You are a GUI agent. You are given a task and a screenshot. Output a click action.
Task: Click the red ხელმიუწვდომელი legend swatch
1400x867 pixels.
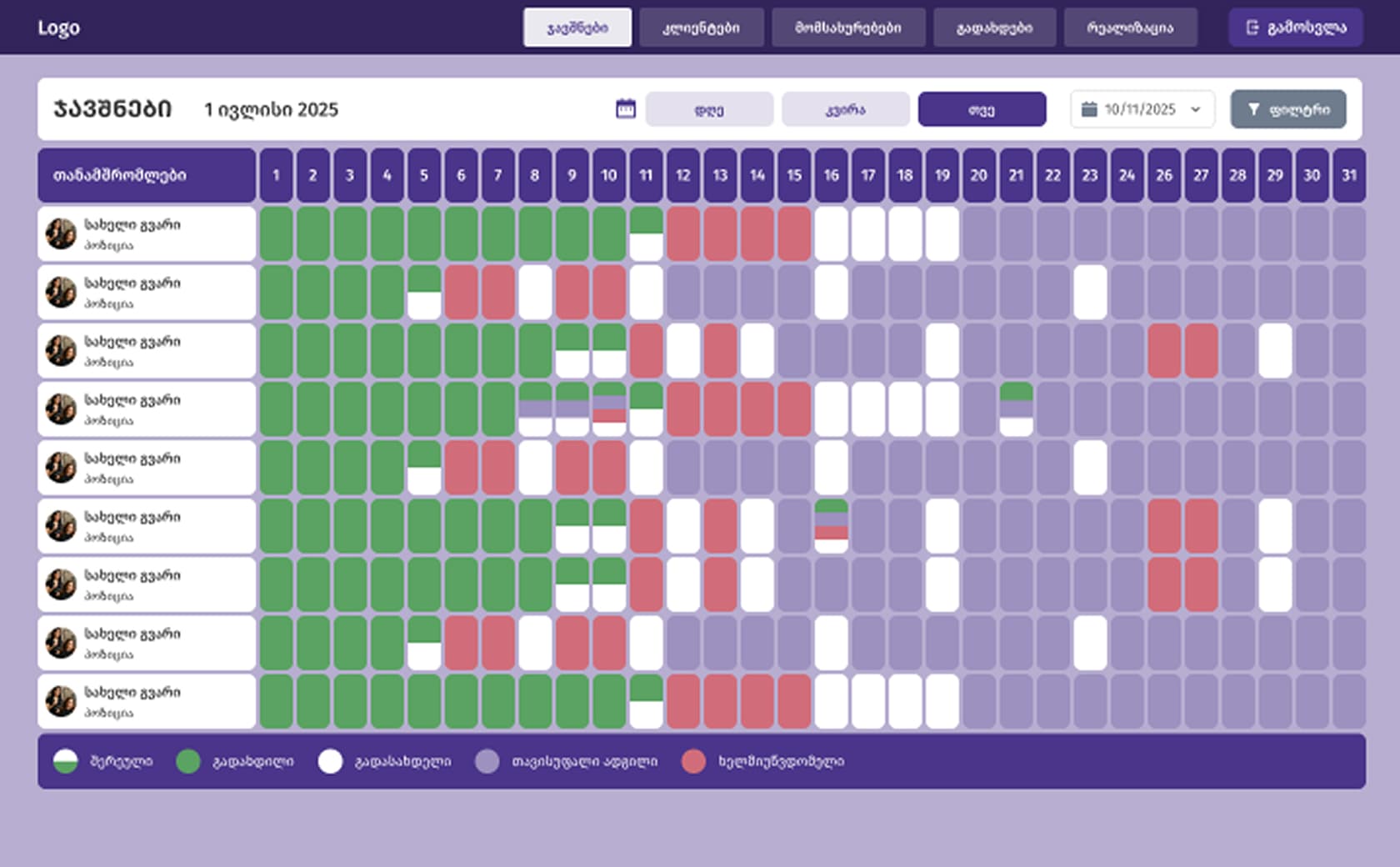coord(693,761)
